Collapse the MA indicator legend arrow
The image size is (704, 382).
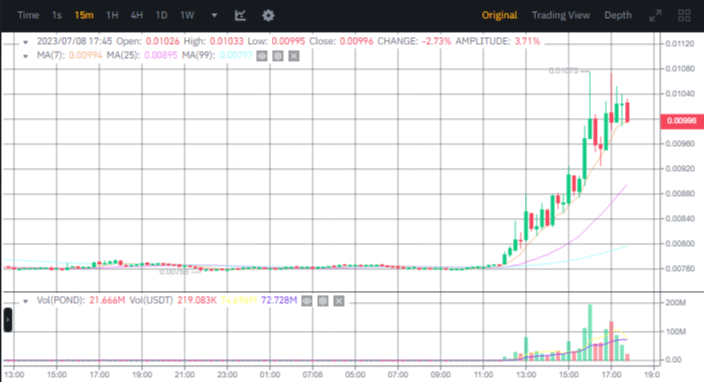point(26,56)
